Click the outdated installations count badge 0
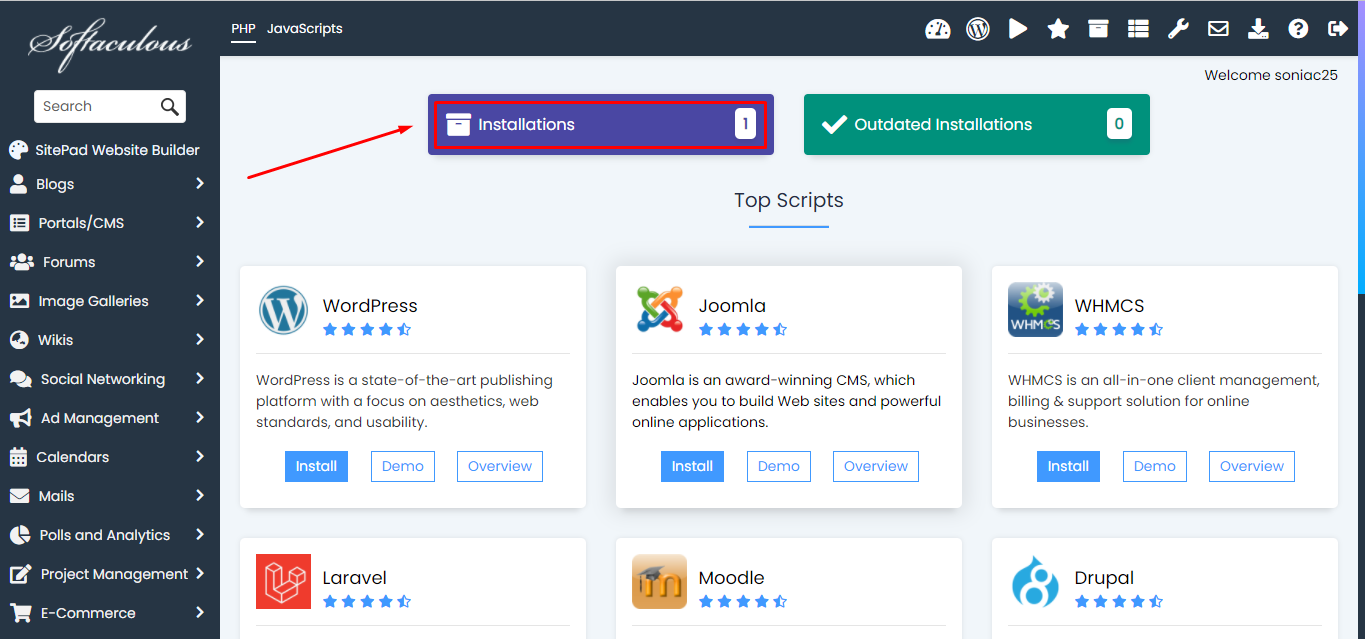The image size is (1365, 639). click(1119, 125)
